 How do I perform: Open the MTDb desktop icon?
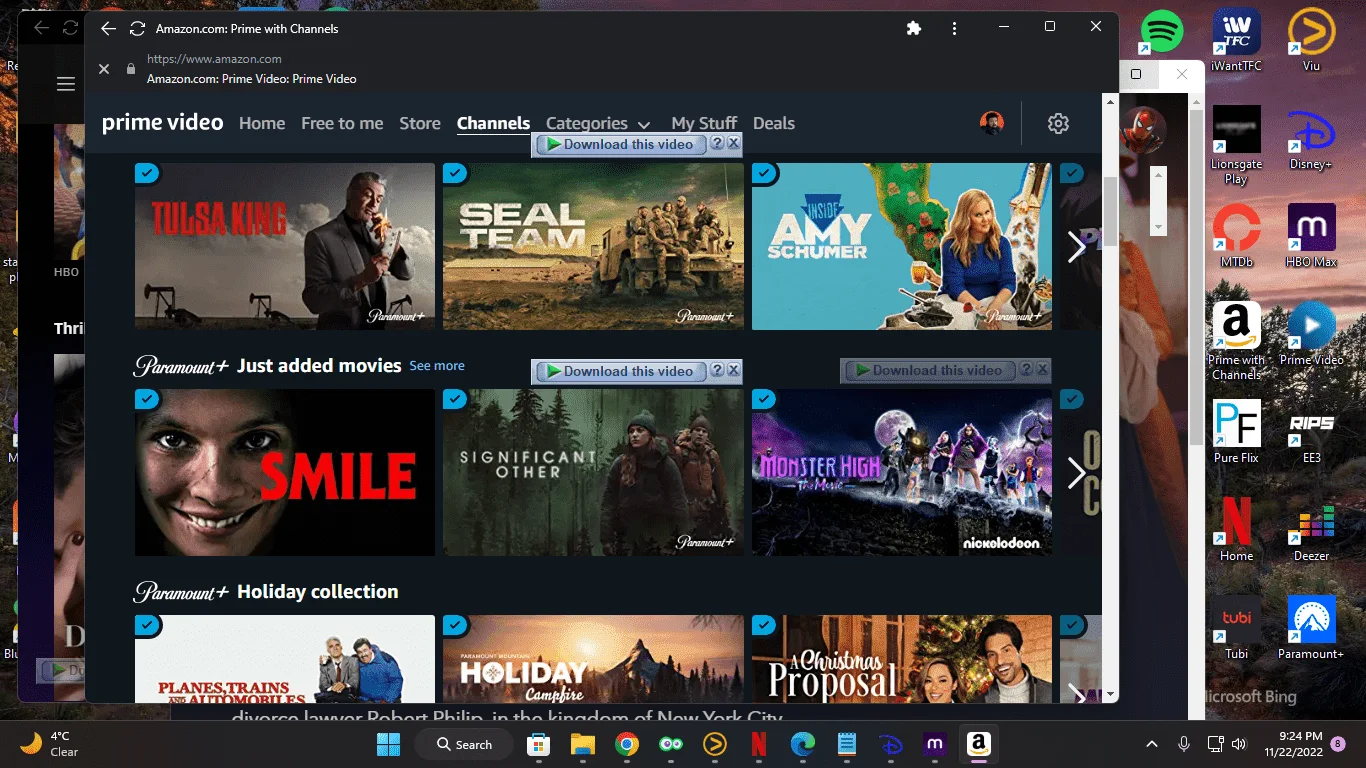(1236, 236)
